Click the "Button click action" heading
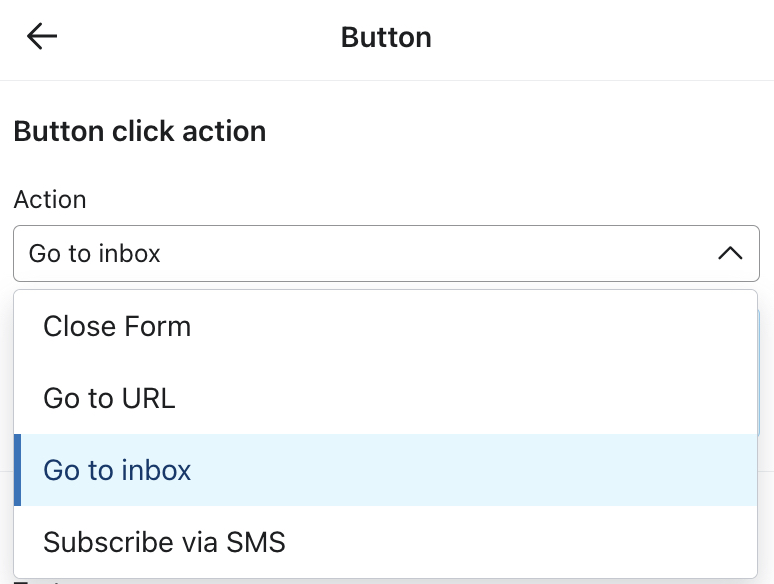Screen dimensions: 774x584 140,131
